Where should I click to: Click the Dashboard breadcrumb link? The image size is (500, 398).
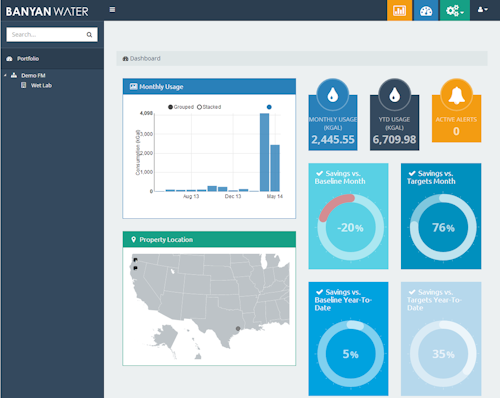coord(145,58)
